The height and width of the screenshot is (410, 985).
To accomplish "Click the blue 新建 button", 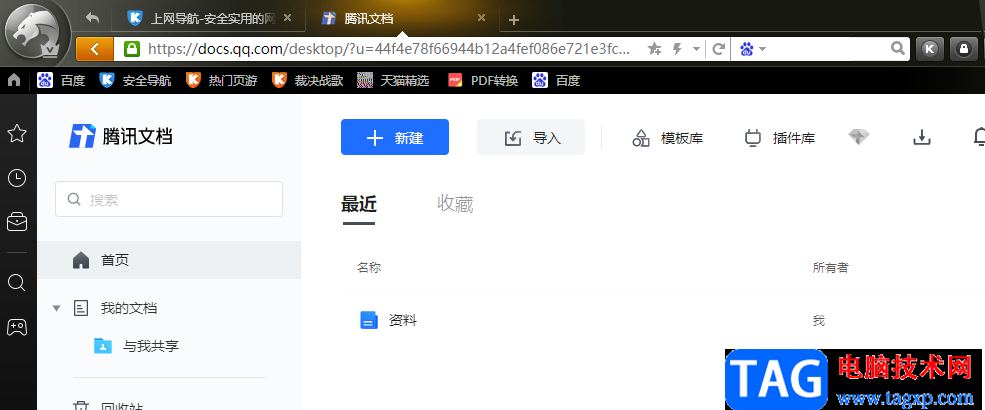I will [395, 137].
